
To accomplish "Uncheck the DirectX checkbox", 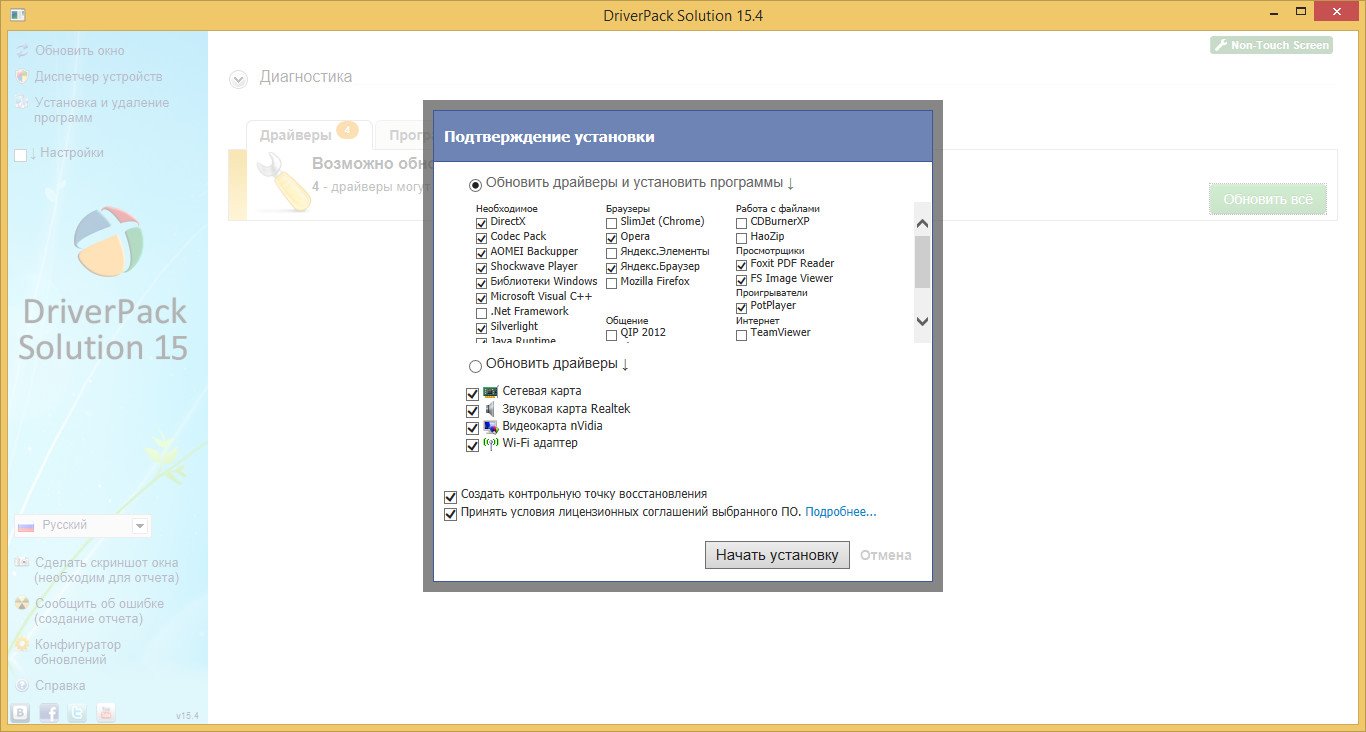I will coord(482,223).
